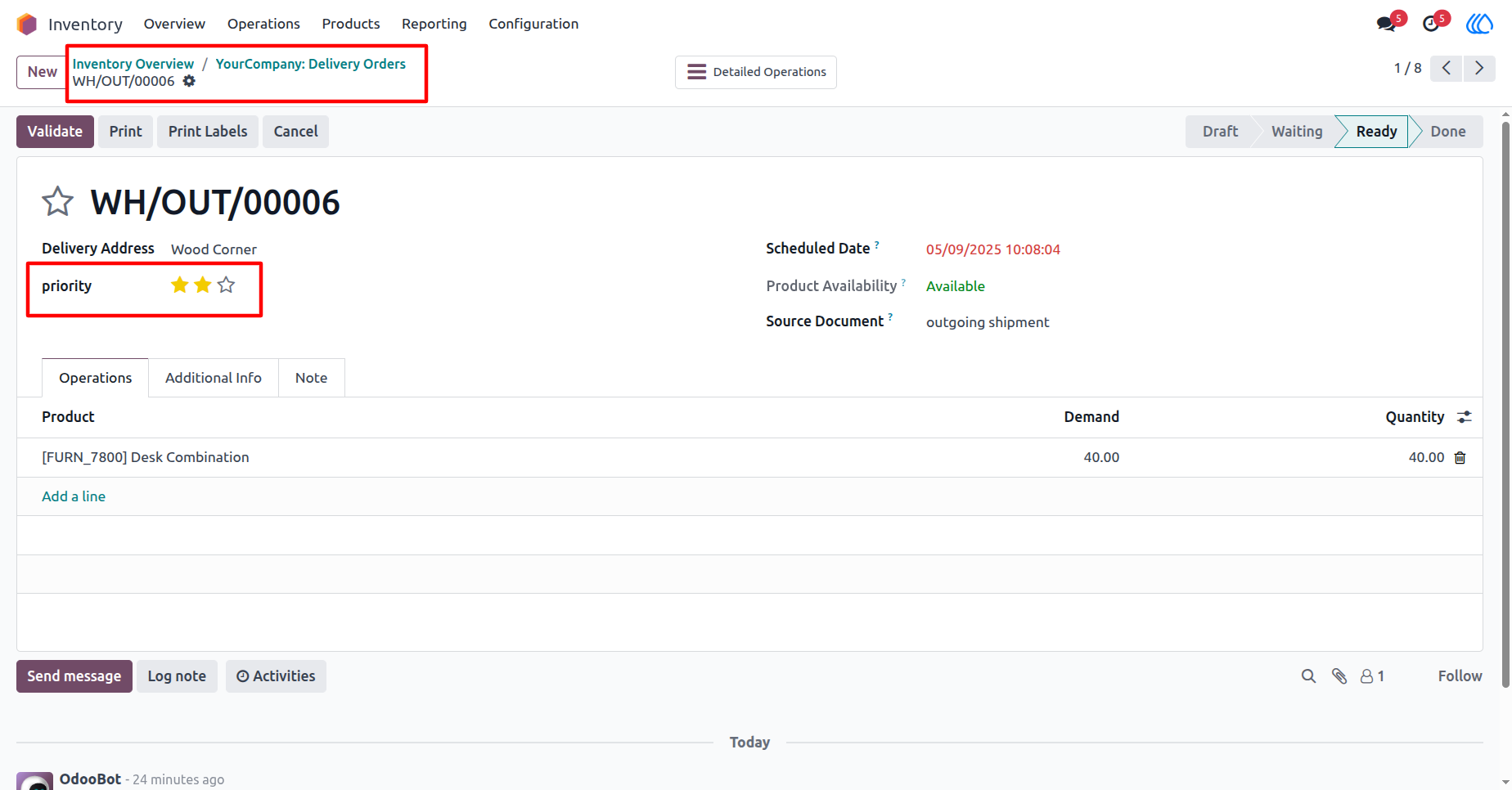
Task: Open the Reporting menu
Action: tap(434, 24)
